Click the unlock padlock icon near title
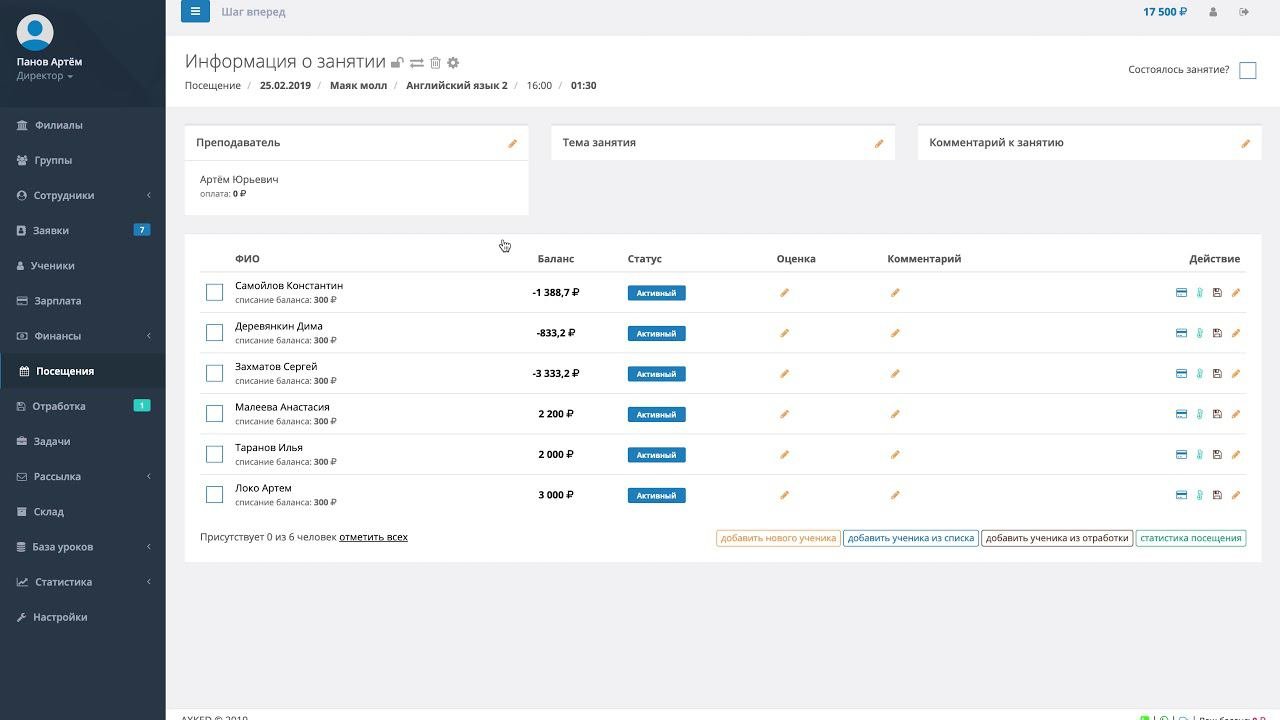 (x=397, y=63)
